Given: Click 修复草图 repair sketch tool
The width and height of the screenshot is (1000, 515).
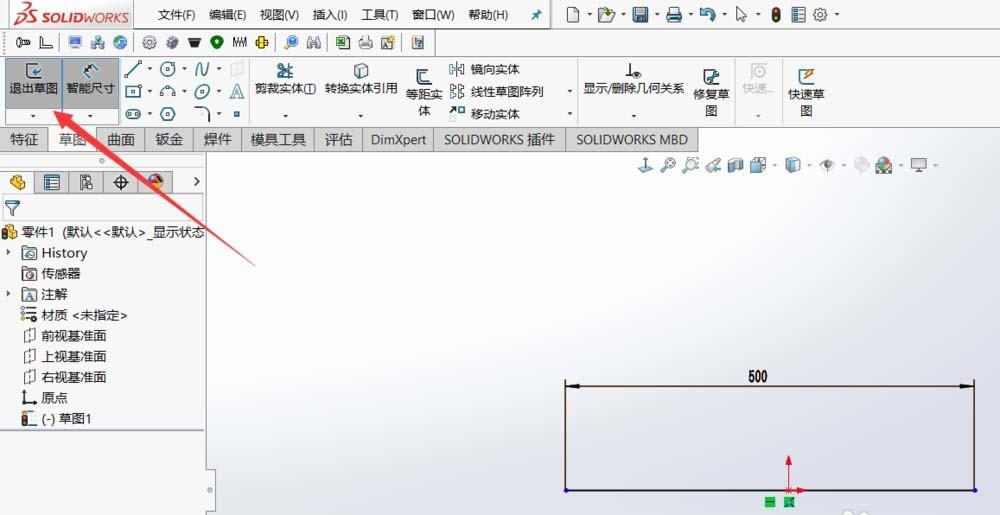Looking at the screenshot, I should (x=711, y=93).
